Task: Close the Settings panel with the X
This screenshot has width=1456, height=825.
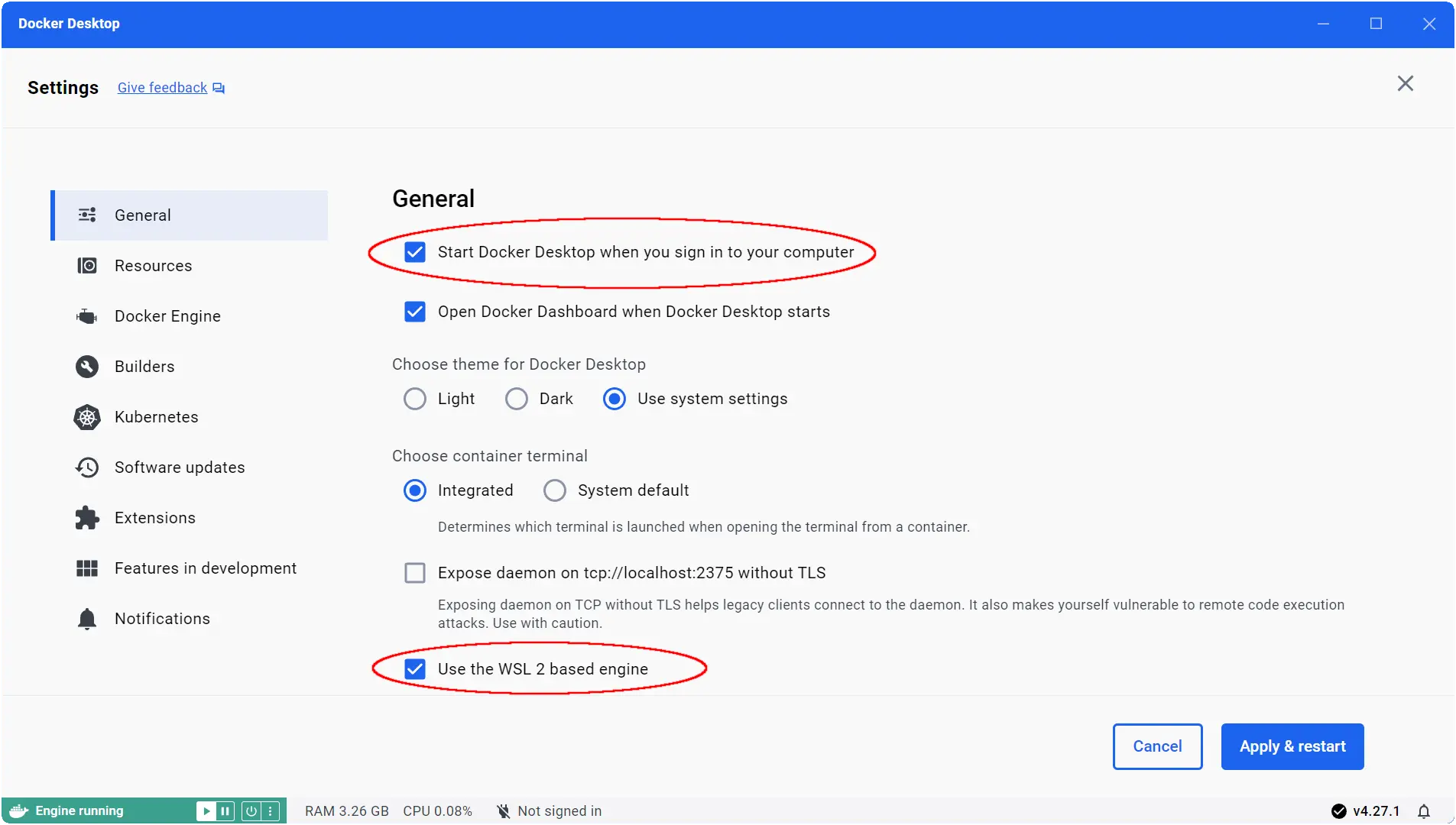Action: point(1405,83)
